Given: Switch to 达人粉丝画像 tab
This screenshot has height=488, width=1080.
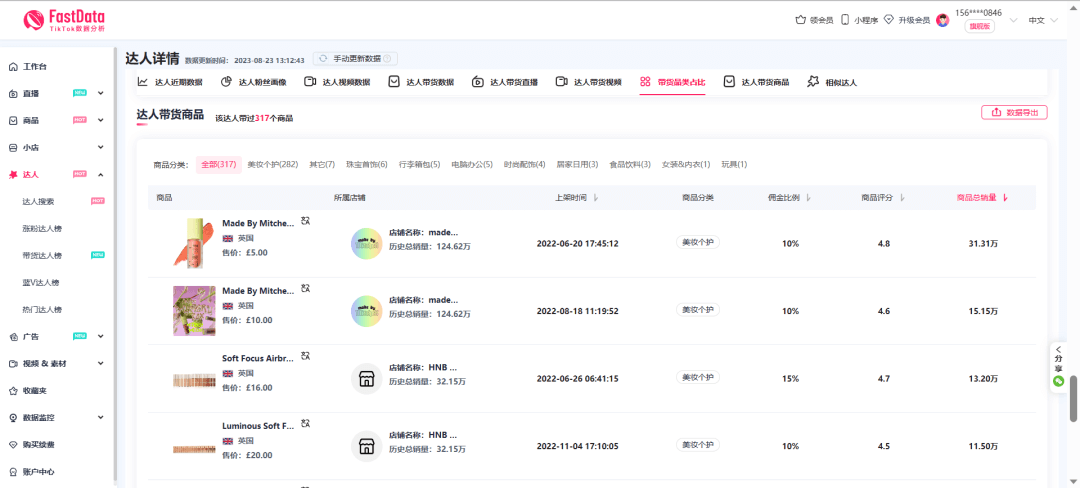Looking at the screenshot, I should tap(253, 82).
